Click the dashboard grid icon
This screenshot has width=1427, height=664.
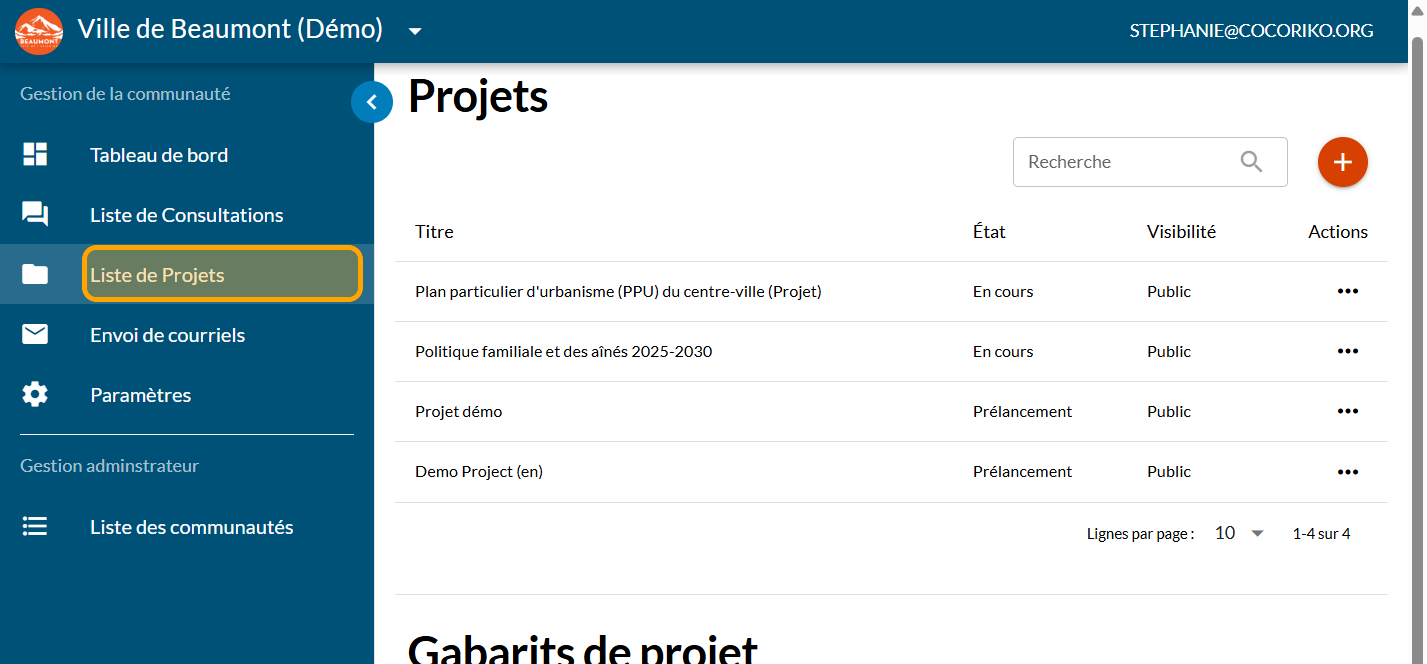click(x=35, y=155)
